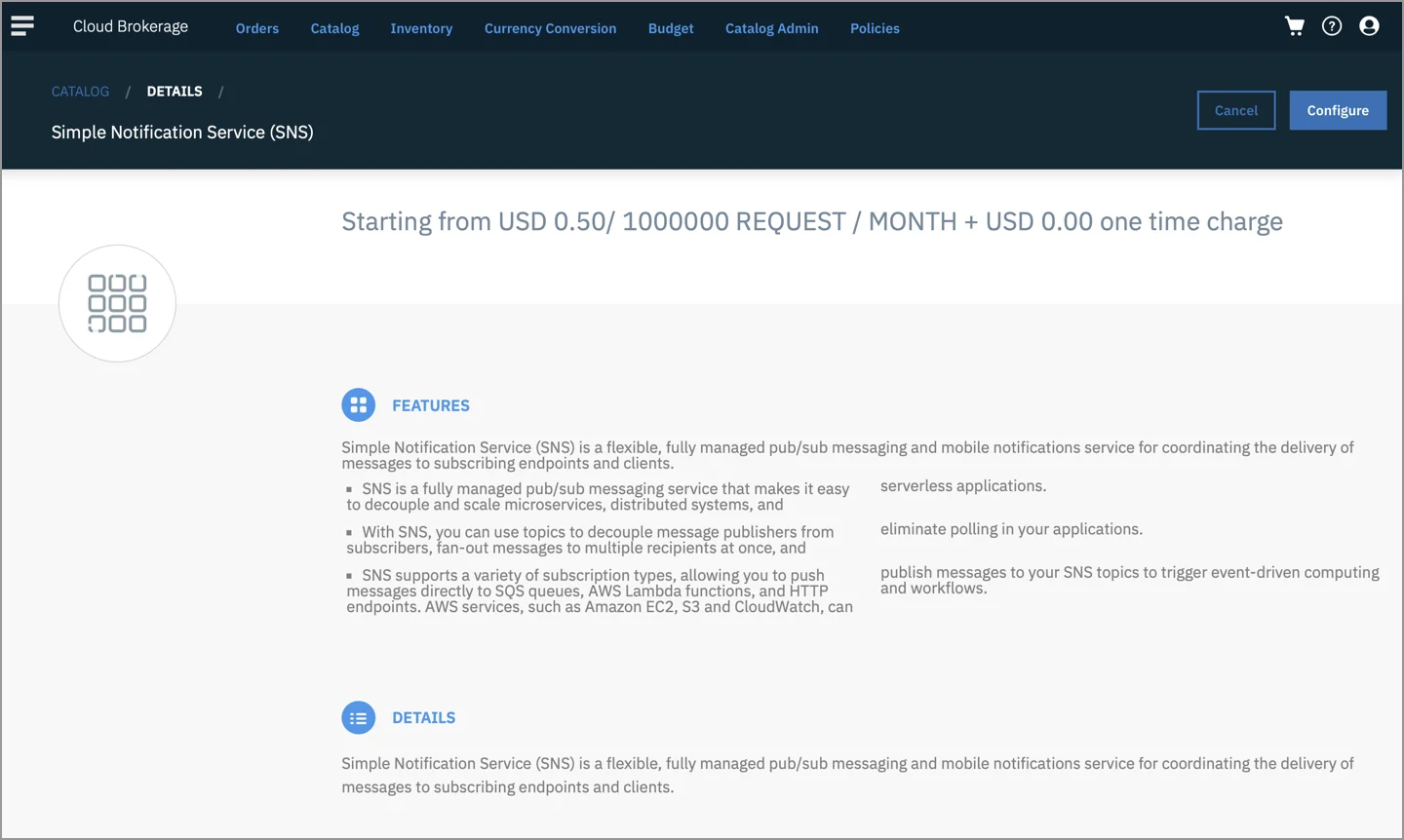Go to Policies
Image resolution: width=1404 pixels, height=840 pixels.
[x=875, y=28]
